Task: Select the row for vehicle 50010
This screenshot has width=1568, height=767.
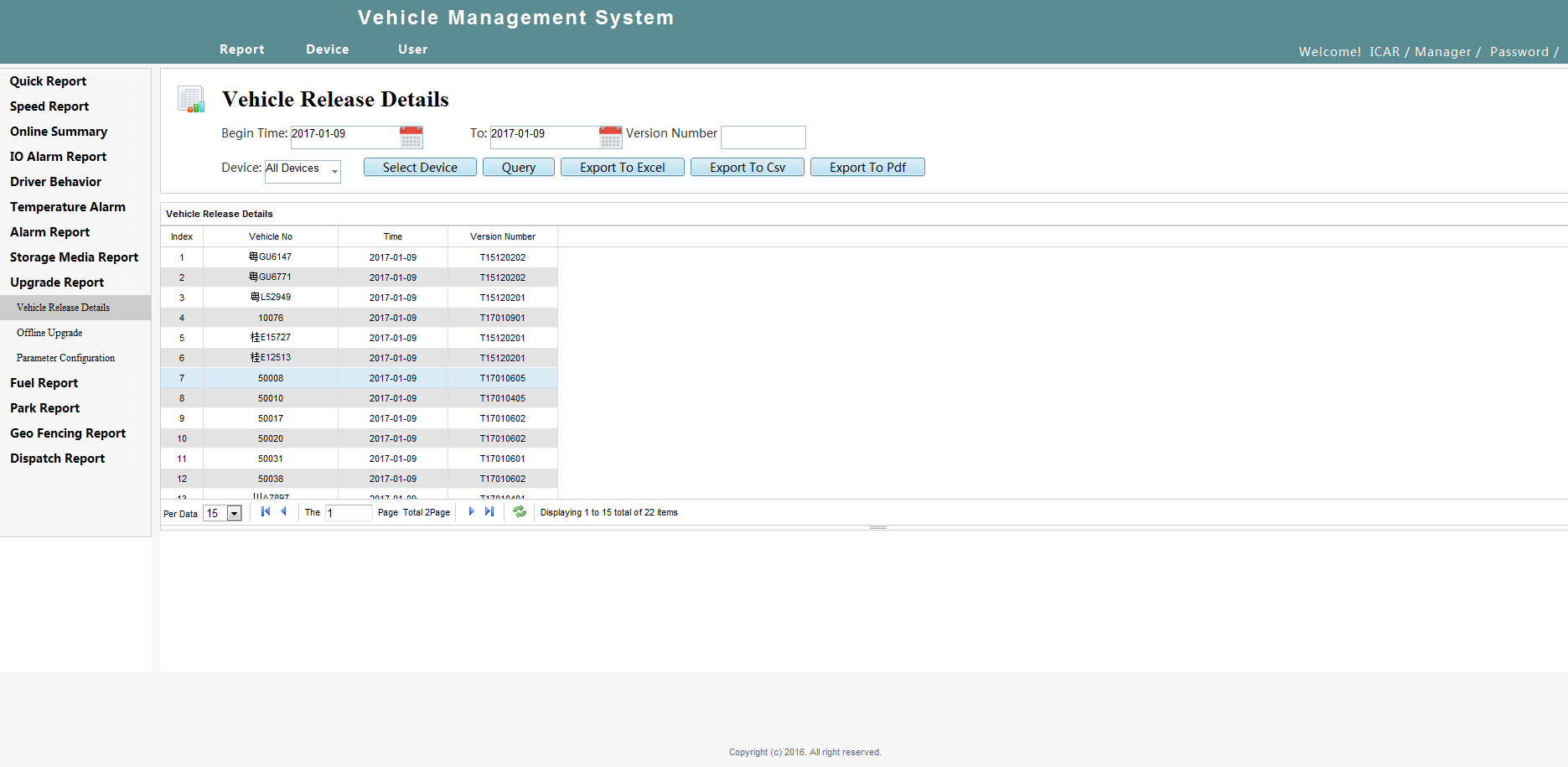Action: click(359, 398)
